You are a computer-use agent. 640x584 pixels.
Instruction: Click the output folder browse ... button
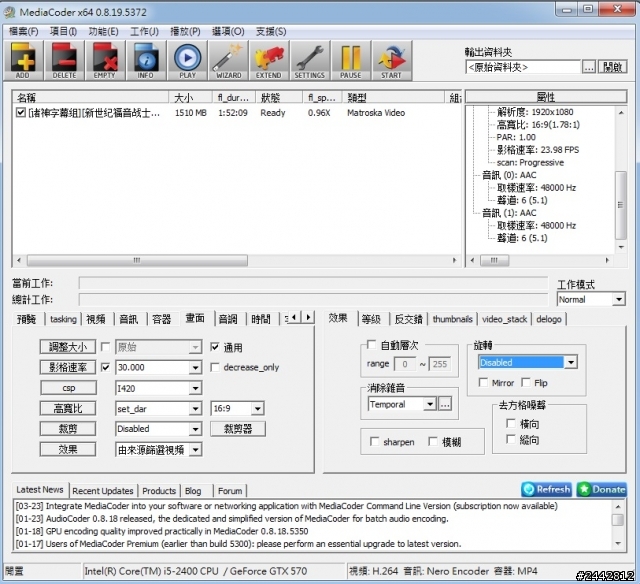coord(589,67)
